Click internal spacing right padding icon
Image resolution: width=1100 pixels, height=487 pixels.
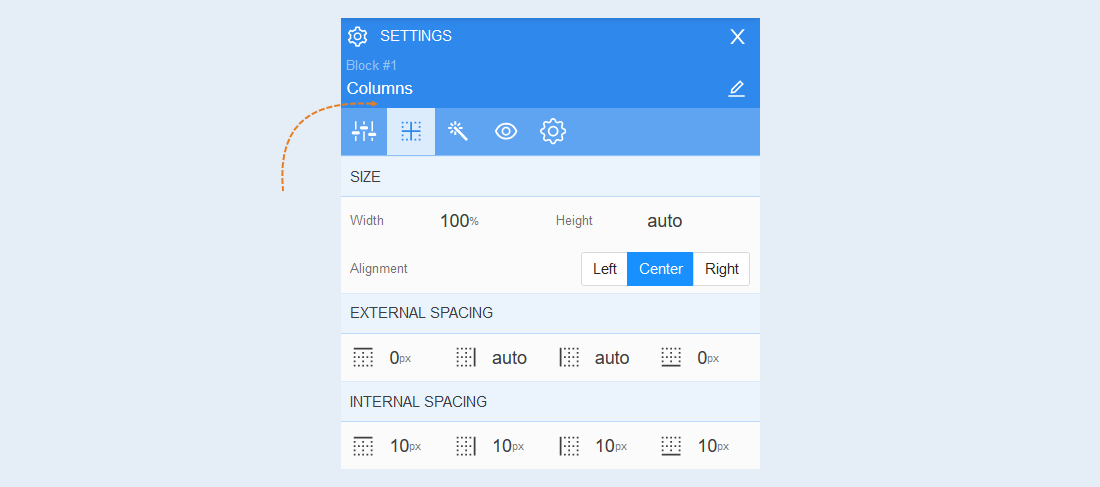click(x=467, y=446)
